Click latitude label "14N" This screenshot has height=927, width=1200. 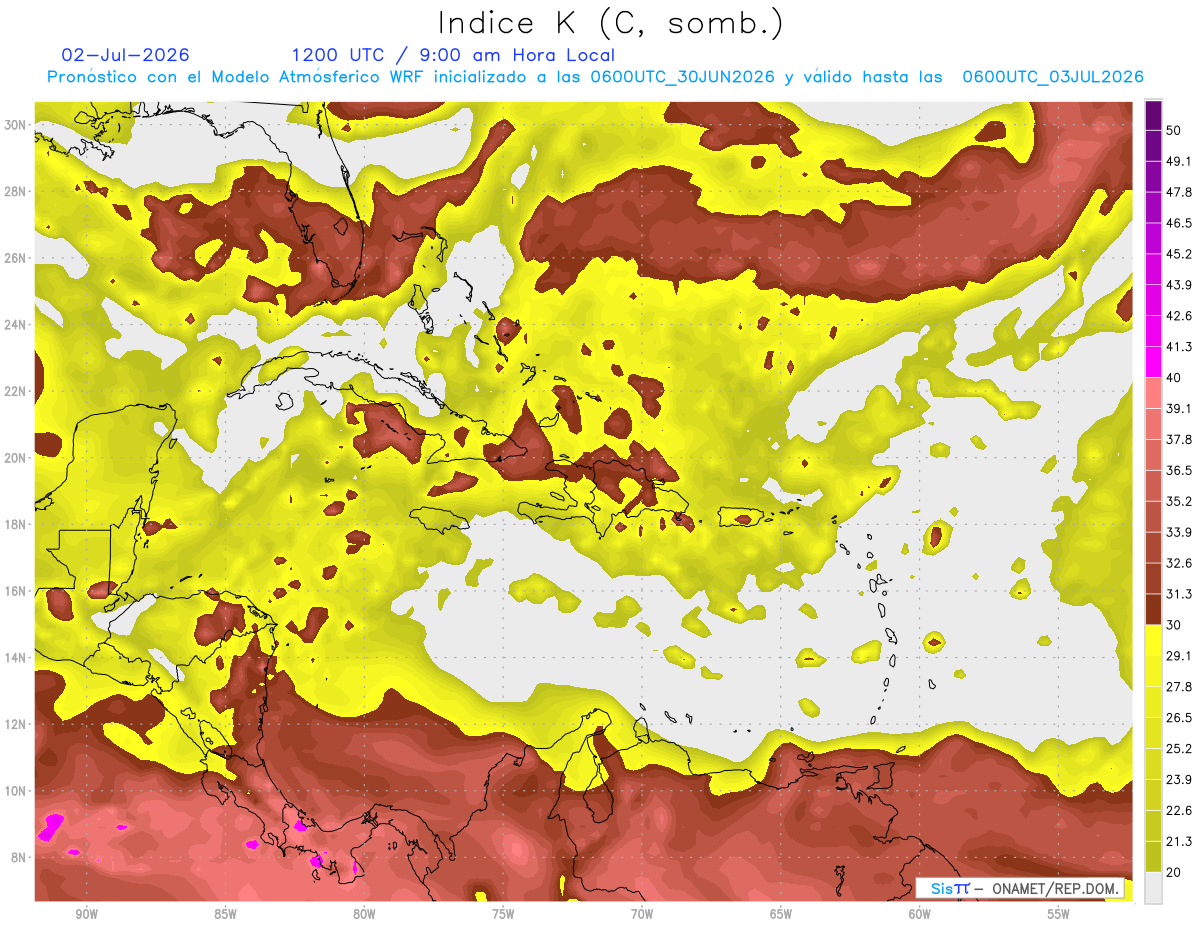[16, 658]
